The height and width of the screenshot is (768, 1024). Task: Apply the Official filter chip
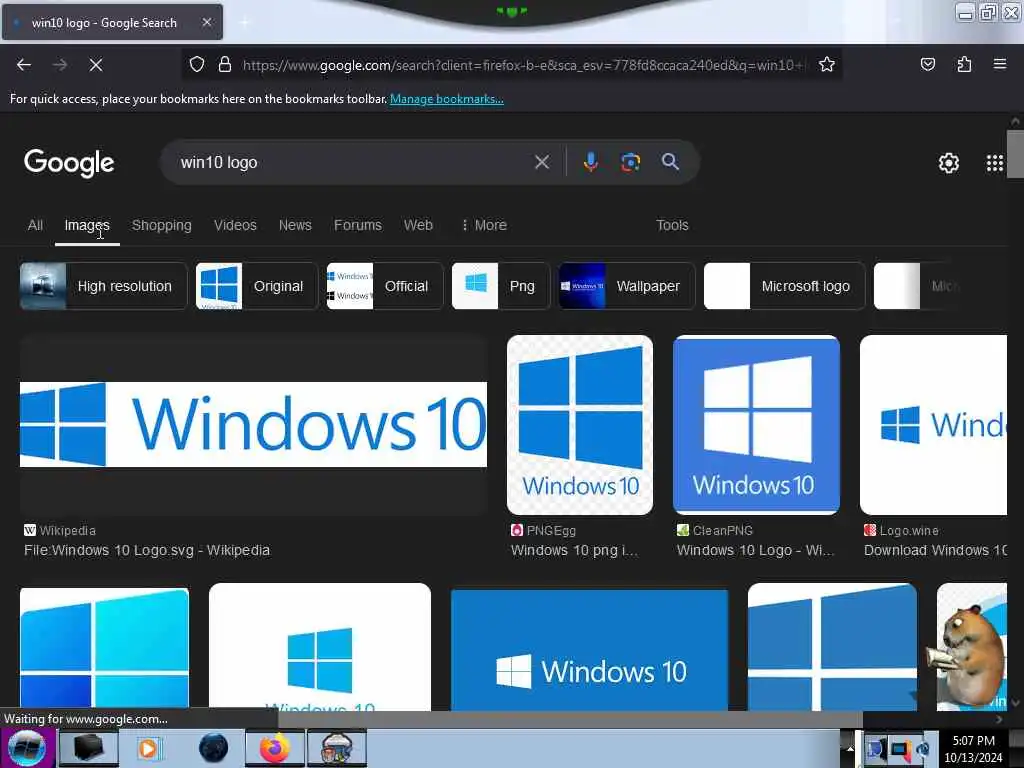pyautogui.click(x=385, y=286)
